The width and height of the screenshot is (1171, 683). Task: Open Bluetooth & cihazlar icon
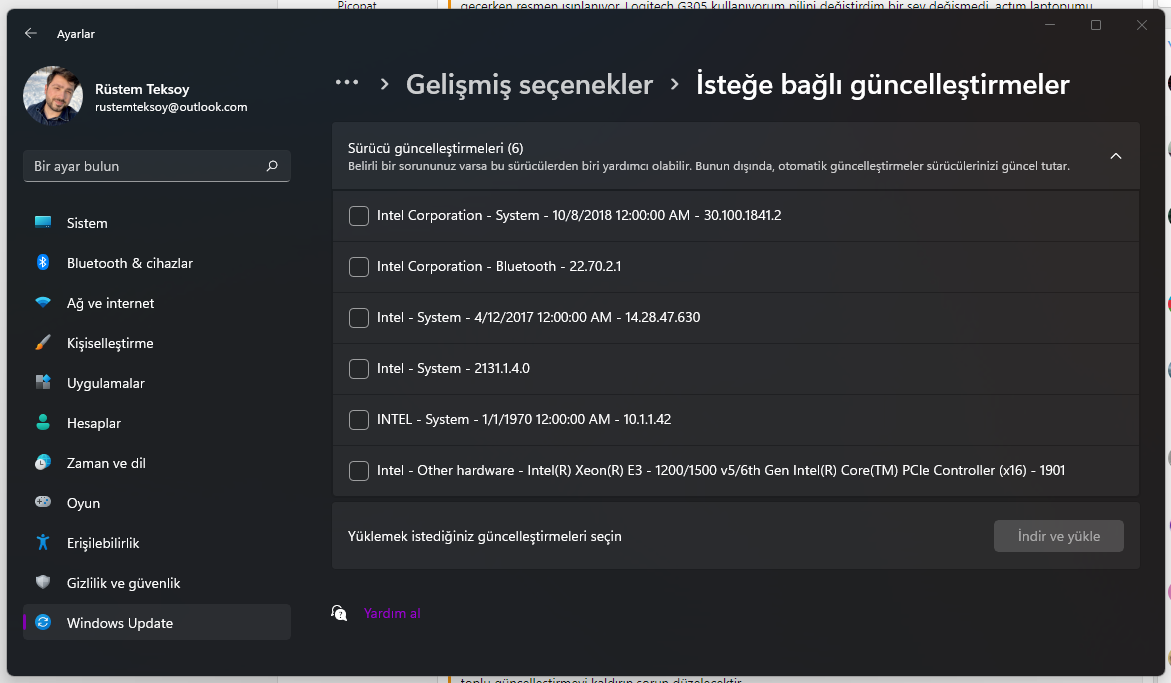point(43,263)
